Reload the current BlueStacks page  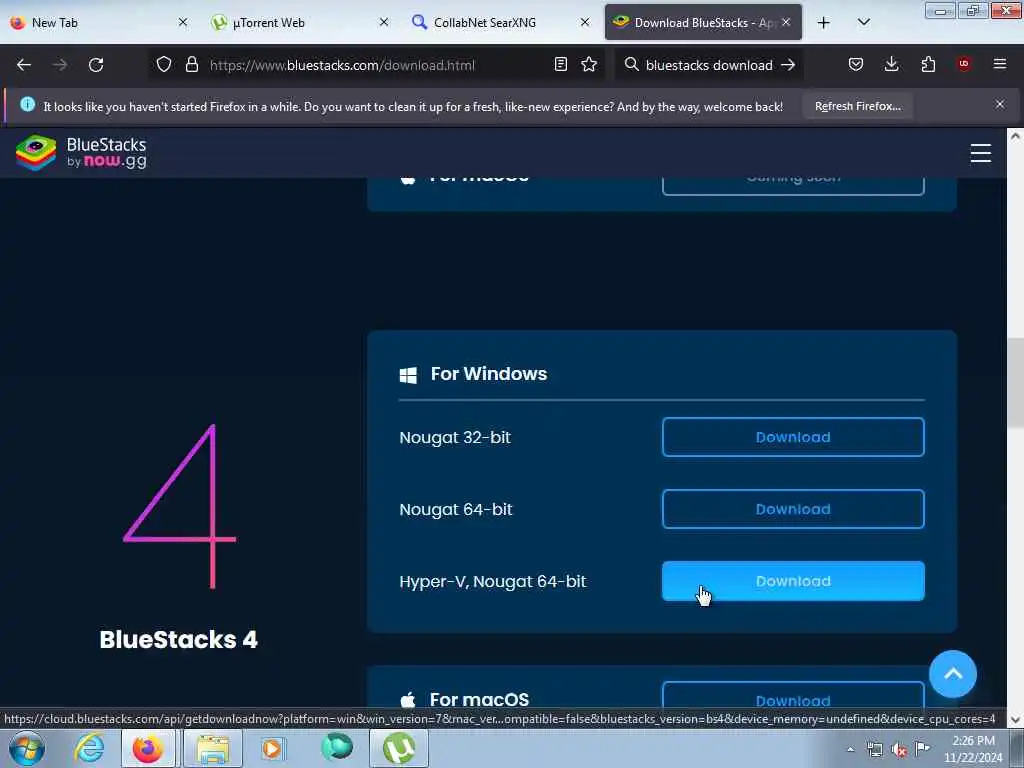point(96,65)
